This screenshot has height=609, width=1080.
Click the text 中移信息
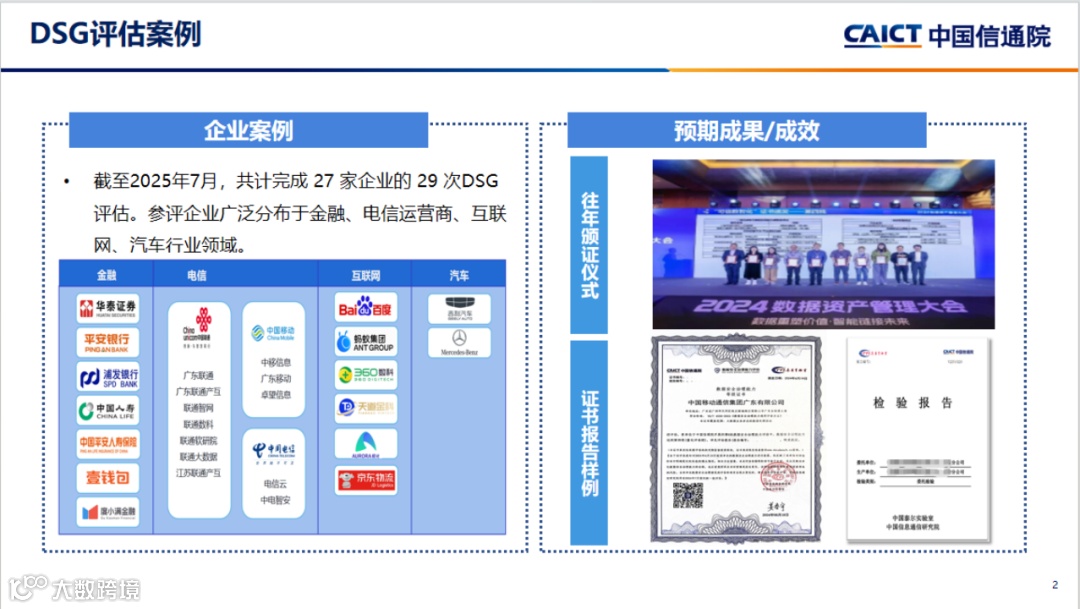[275, 362]
